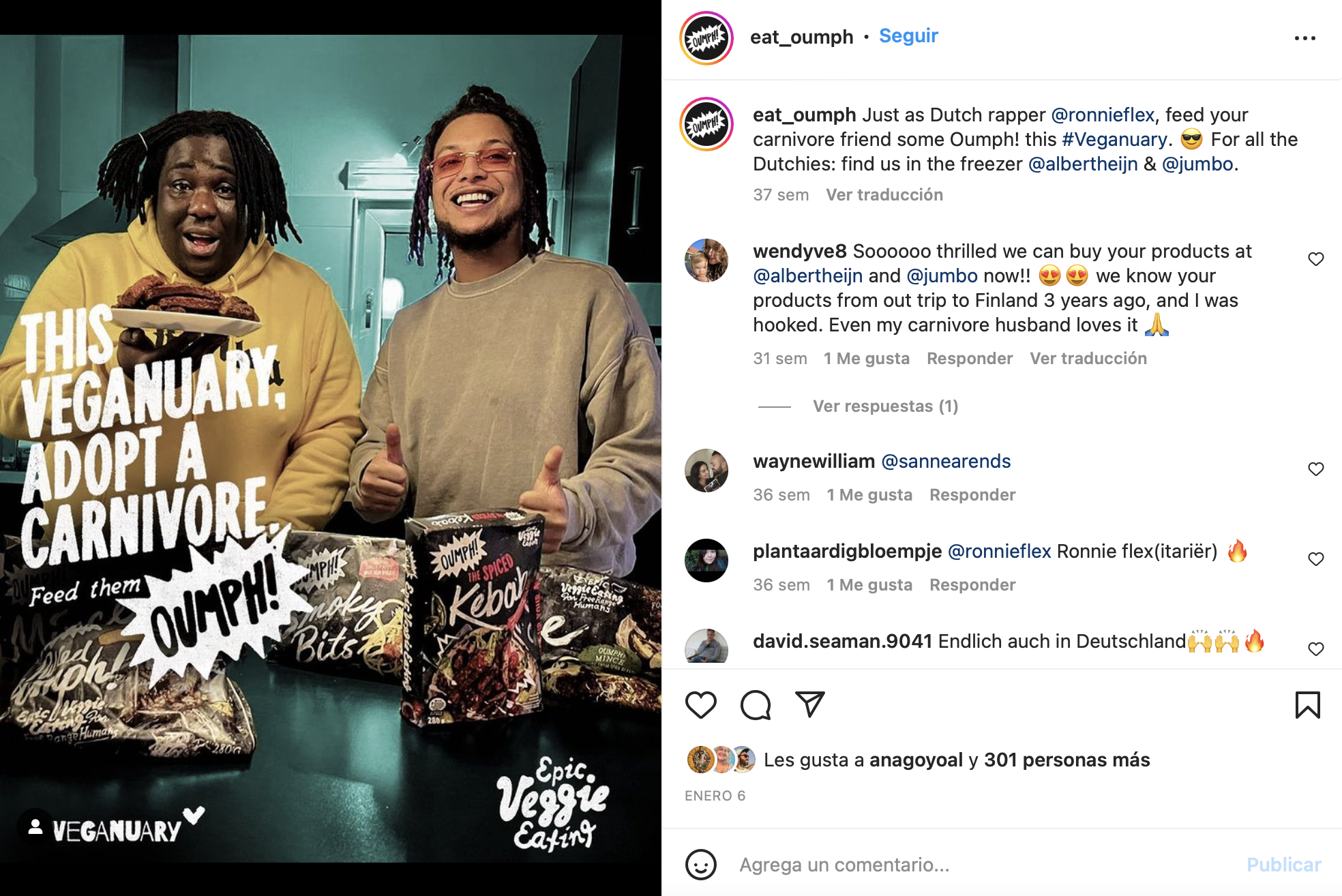1342x896 pixels.
Task: Open eat_oumph profile picture in header
Action: tap(706, 38)
